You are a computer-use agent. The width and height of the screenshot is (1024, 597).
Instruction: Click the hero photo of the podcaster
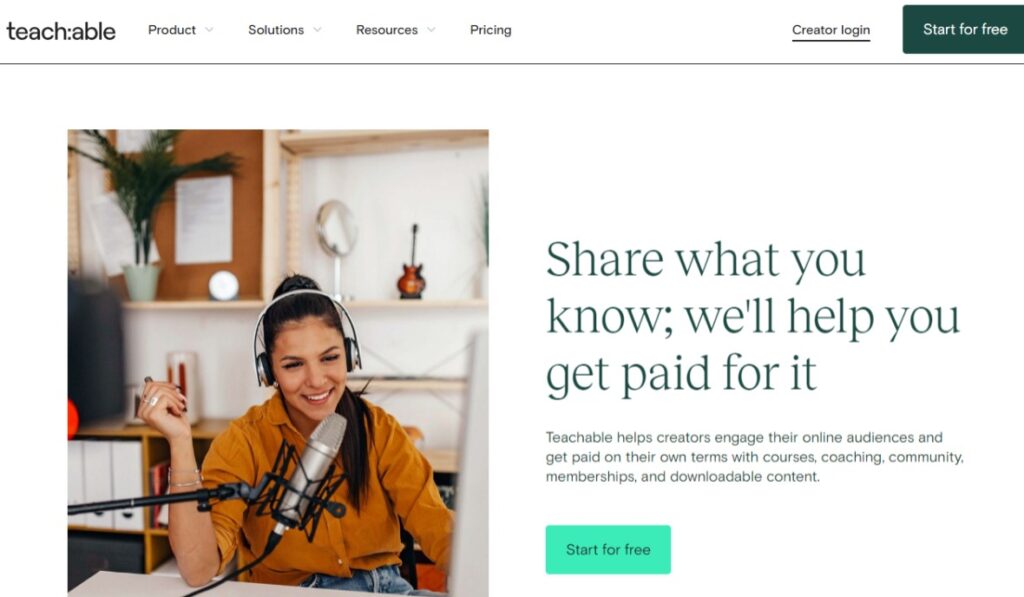point(278,363)
